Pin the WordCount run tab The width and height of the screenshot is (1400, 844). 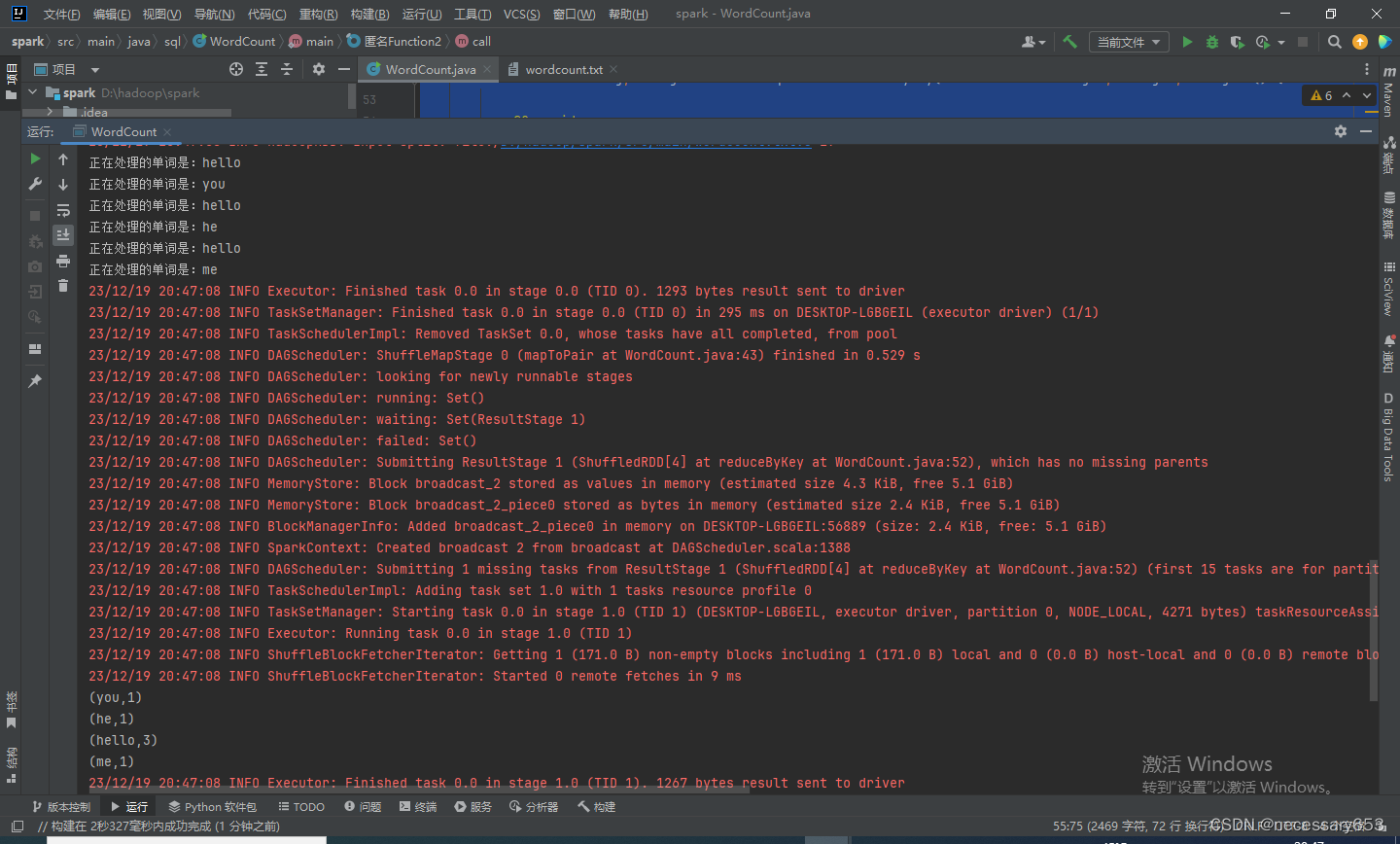coord(35,381)
